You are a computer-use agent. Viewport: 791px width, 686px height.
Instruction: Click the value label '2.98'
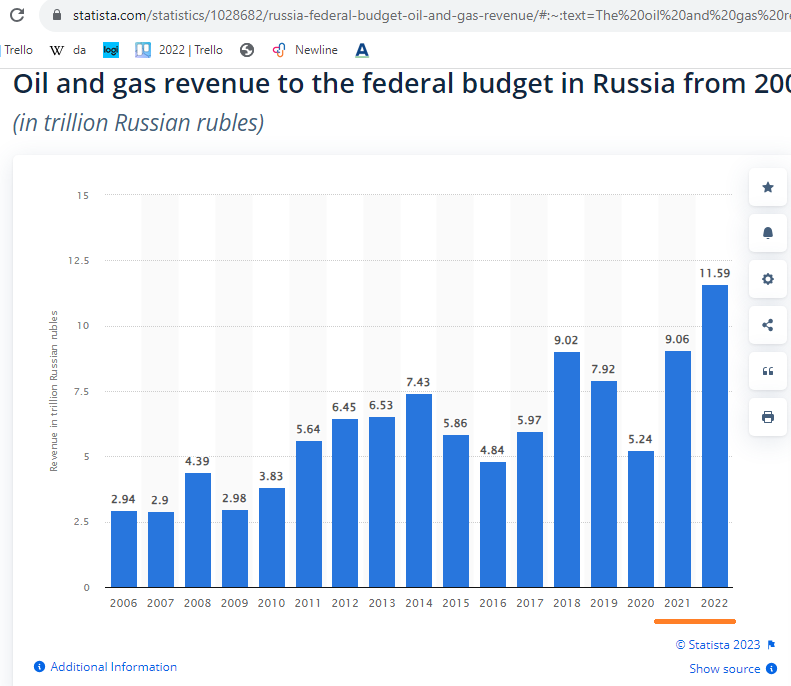(234, 498)
